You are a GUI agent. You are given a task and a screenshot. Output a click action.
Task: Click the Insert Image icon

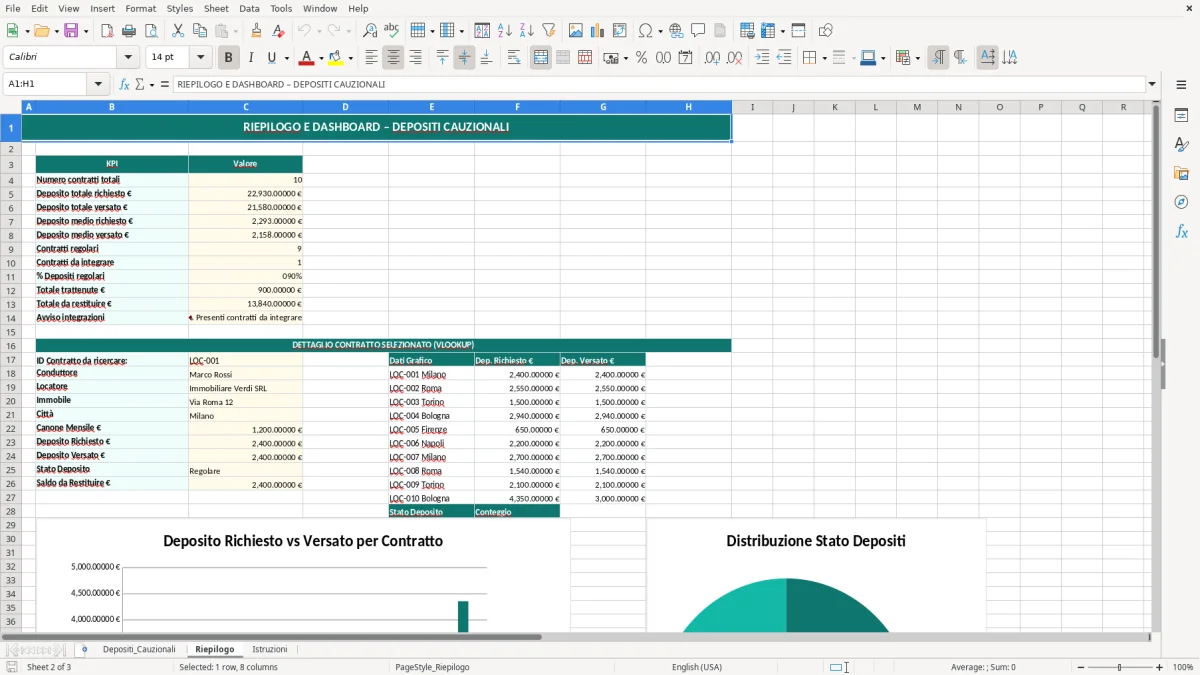[577, 31]
